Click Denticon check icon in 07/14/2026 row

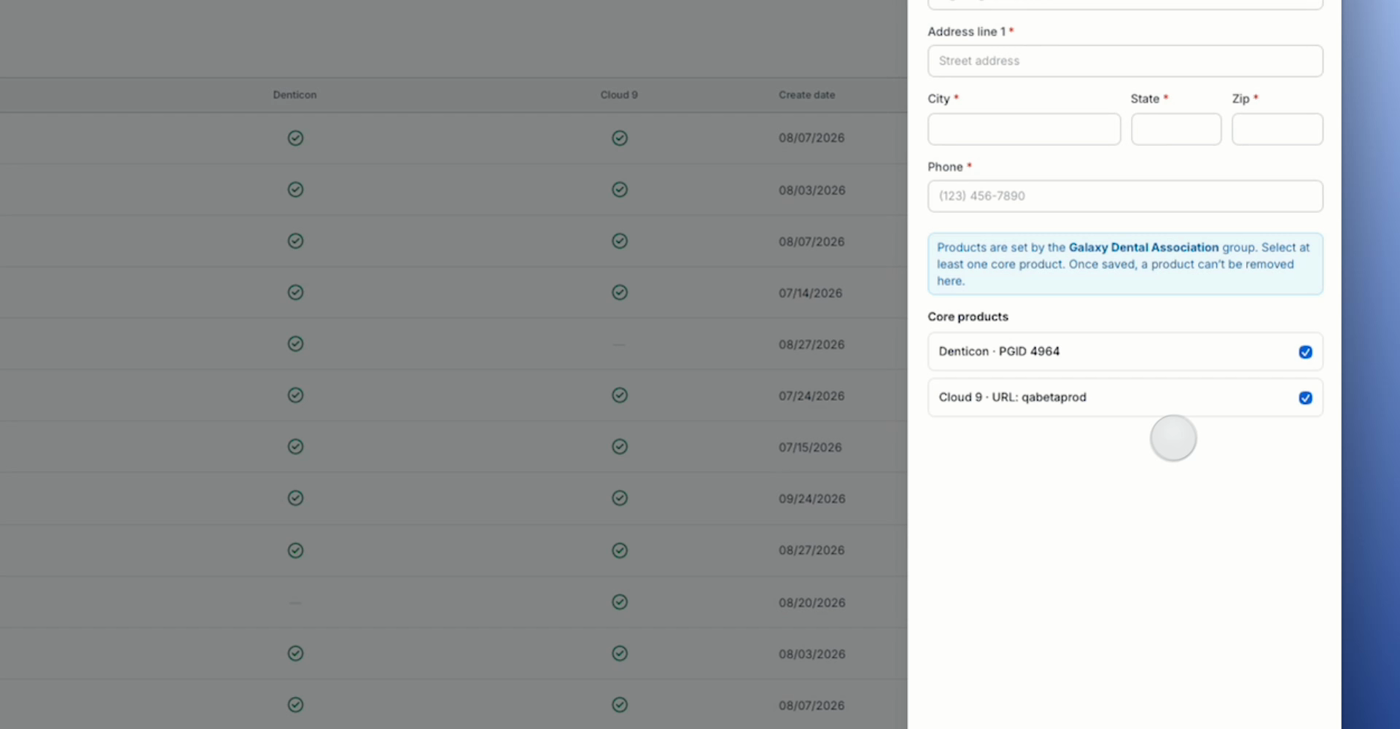coord(295,292)
